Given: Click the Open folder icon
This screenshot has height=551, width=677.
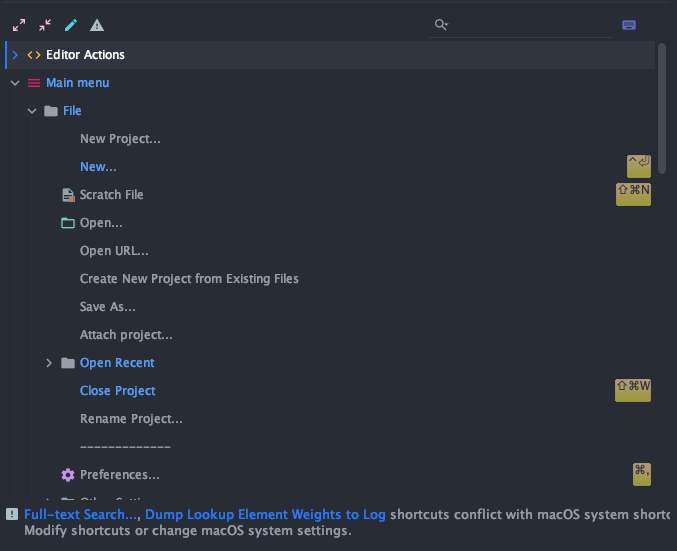Looking at the screenshot, I should [x=68, y=223].
